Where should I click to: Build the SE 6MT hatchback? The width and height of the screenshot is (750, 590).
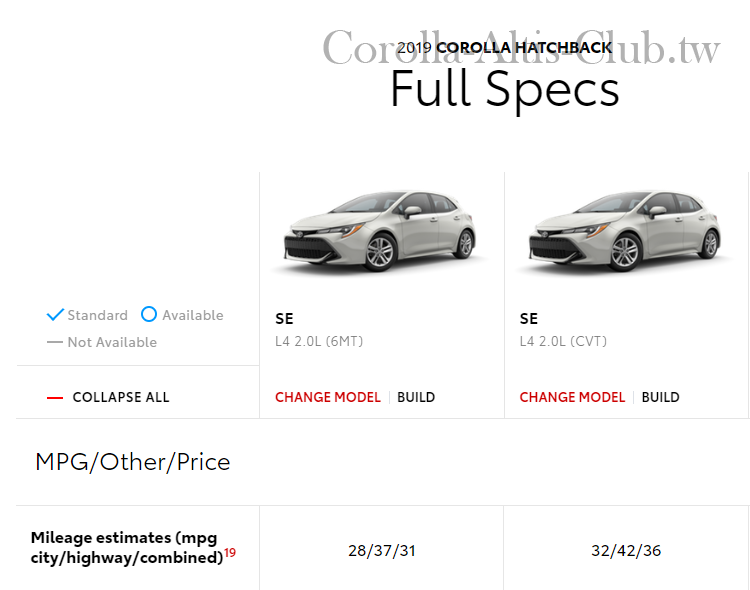(416, 397)
